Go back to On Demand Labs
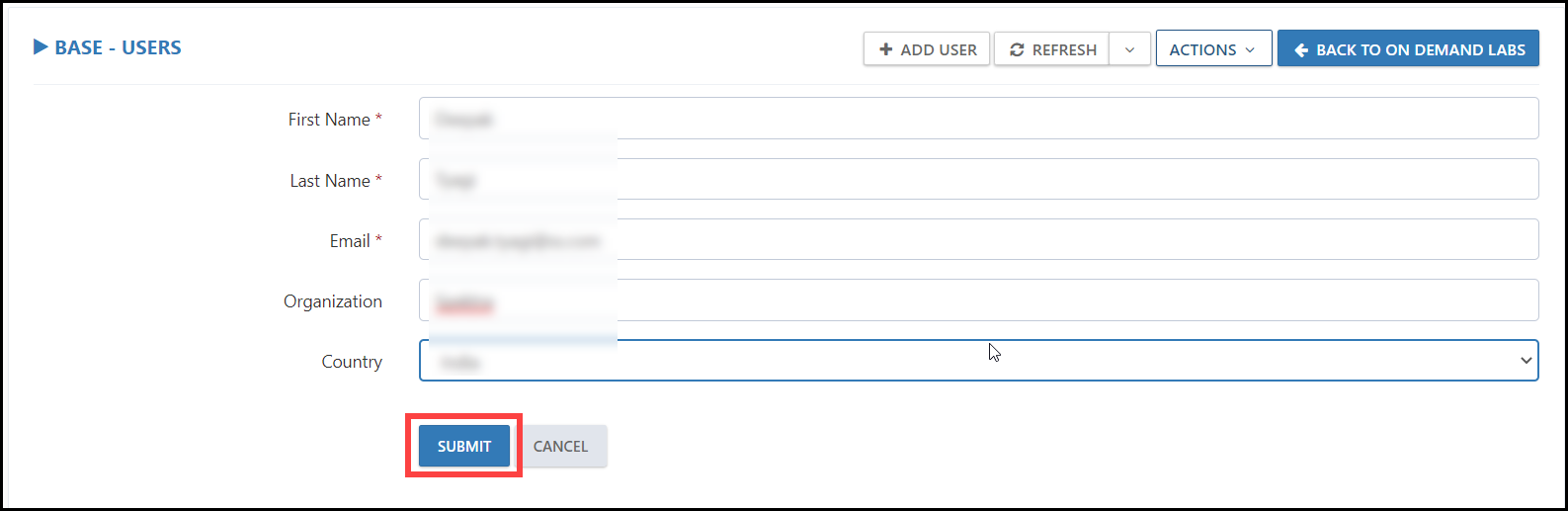Image resolution: width=1568 pixels, height=511 pixels. point(1408,48)
